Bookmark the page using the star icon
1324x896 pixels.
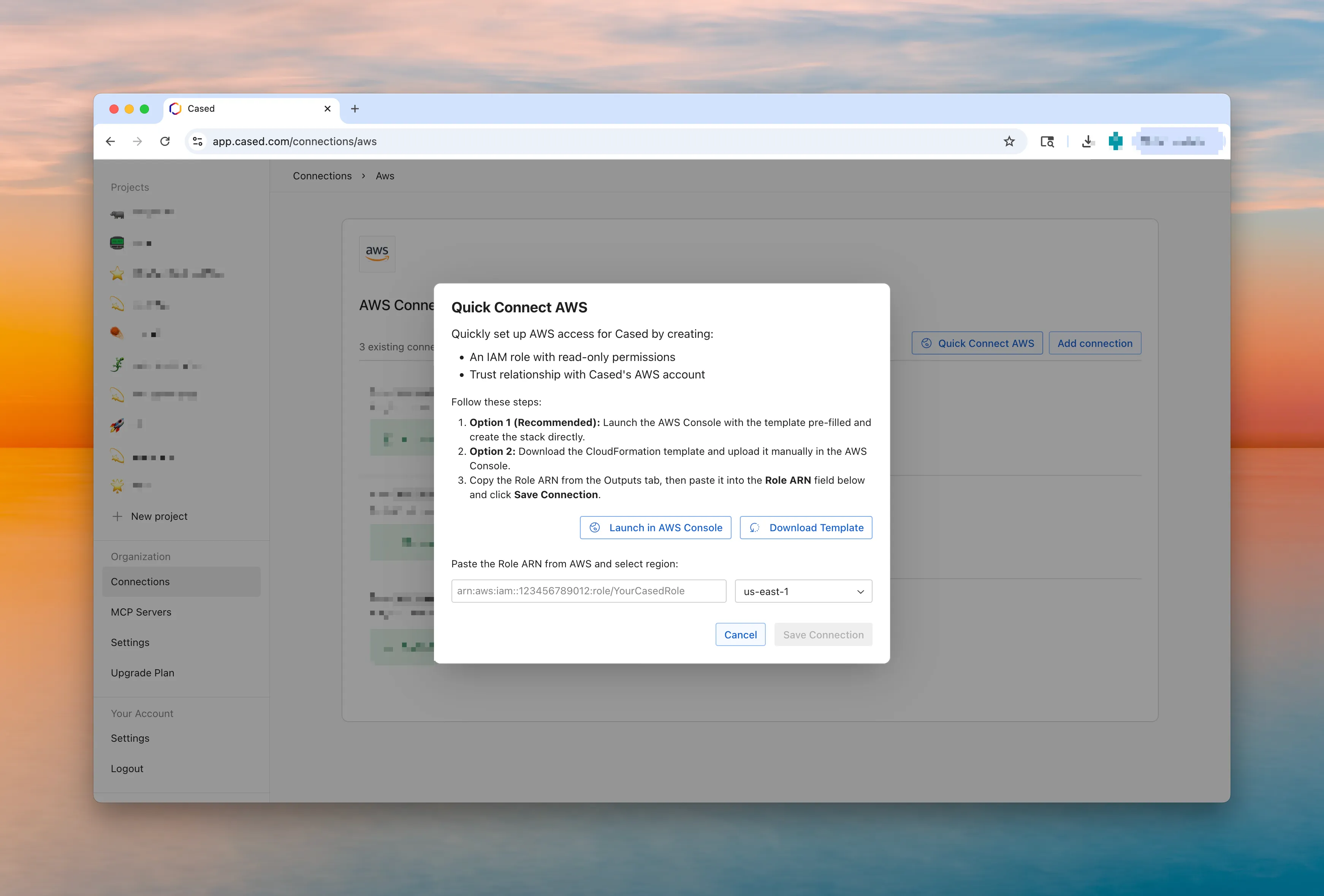pyautogui.click(x=1009, y=141)
